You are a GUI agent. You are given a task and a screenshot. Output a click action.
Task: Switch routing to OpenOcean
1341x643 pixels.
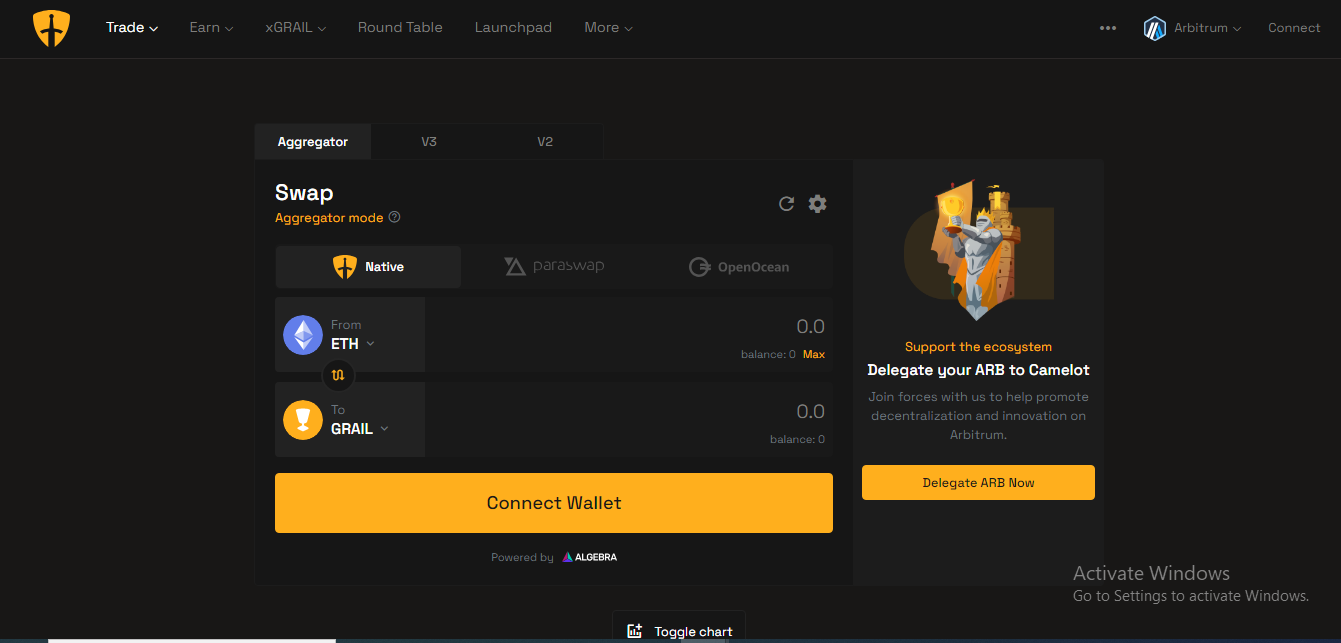[x=739, y=267]
